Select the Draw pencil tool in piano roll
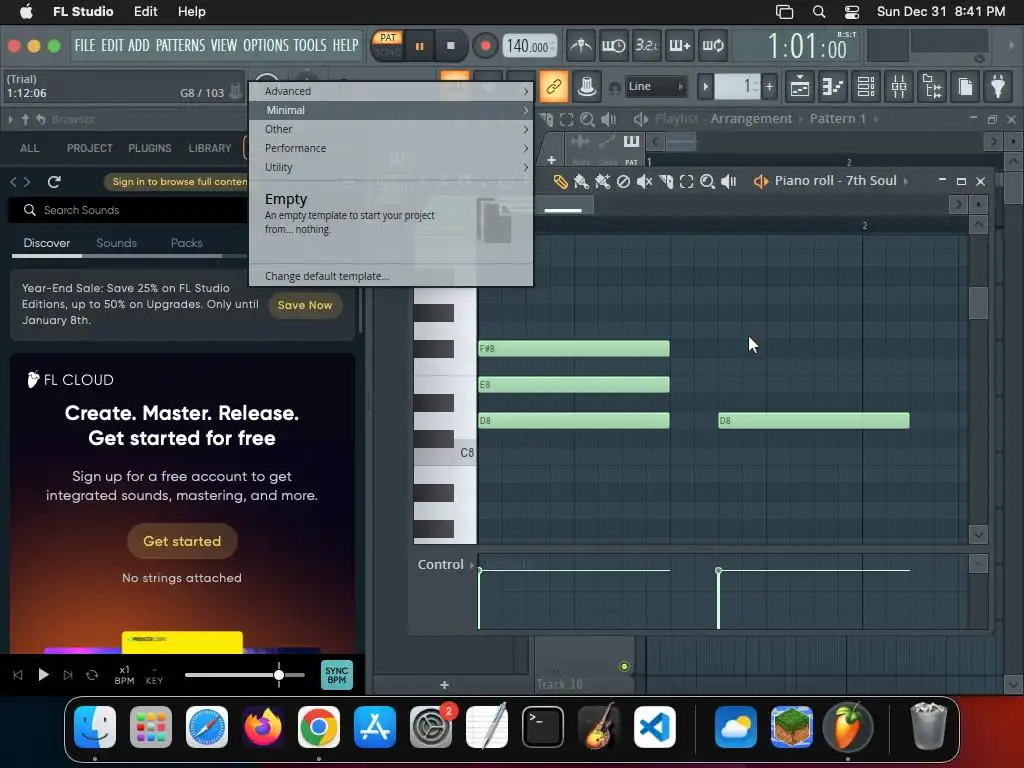The image size is (1024, 768). click(560, 182)
